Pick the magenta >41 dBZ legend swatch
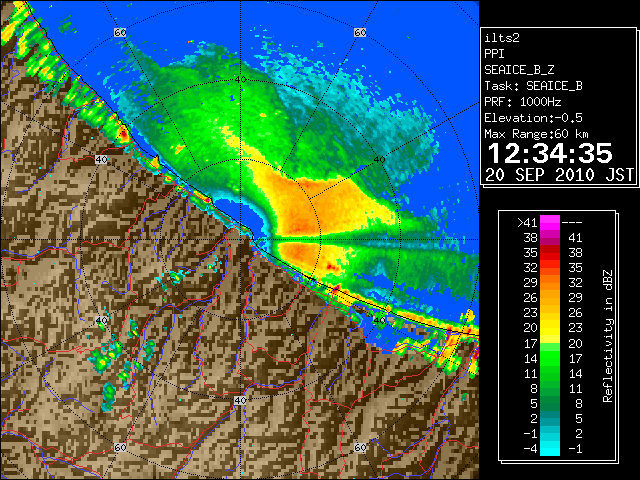Screen dimensions: 640x480 [550, 223]
